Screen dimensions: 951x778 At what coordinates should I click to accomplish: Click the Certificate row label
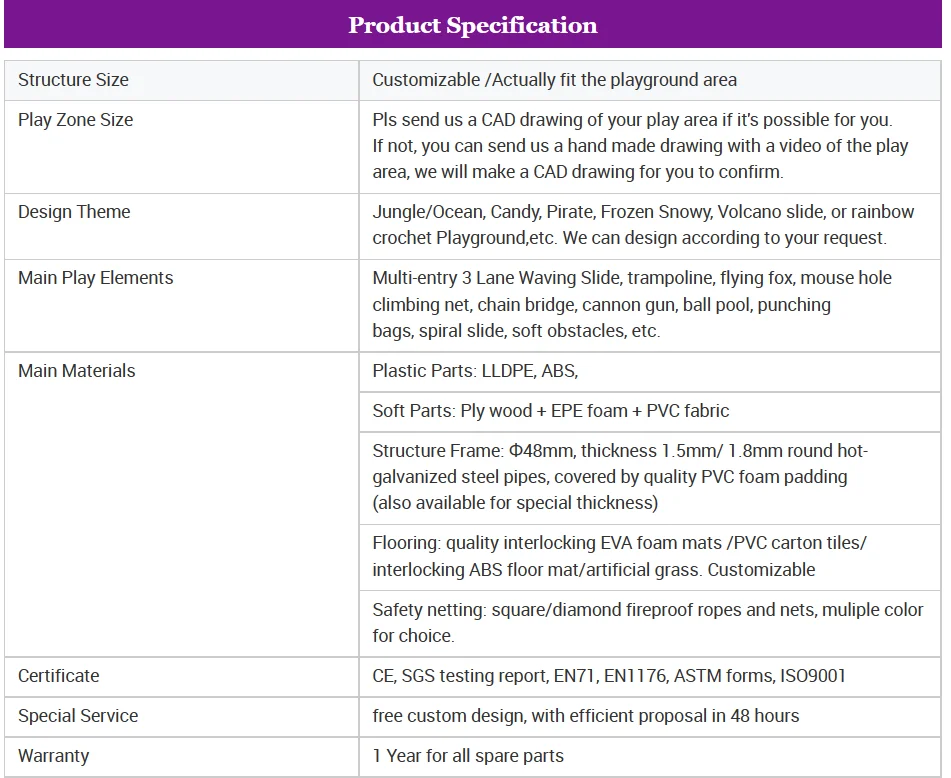58,676
